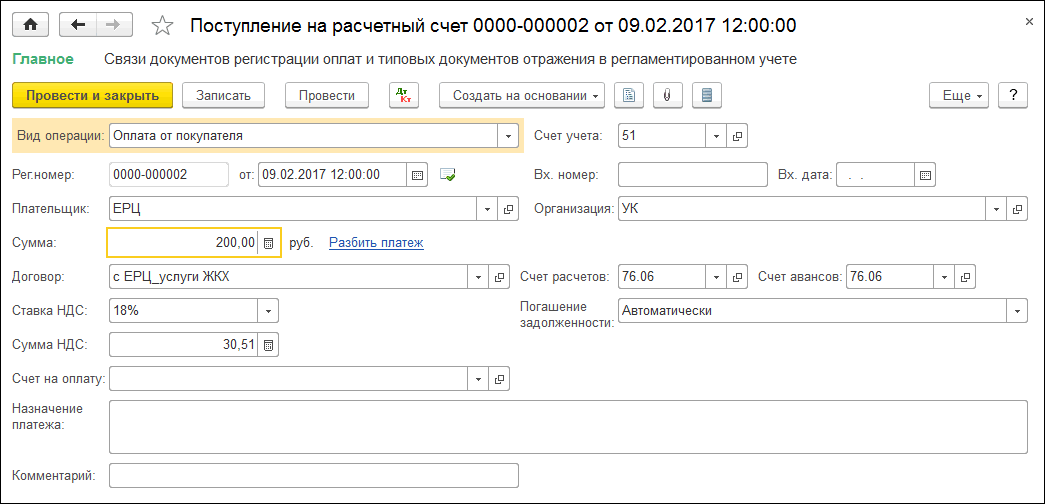Open the Плательщик ЕРЦ record card
This screenshot has width=1045, height=504.
pos(508,209)
